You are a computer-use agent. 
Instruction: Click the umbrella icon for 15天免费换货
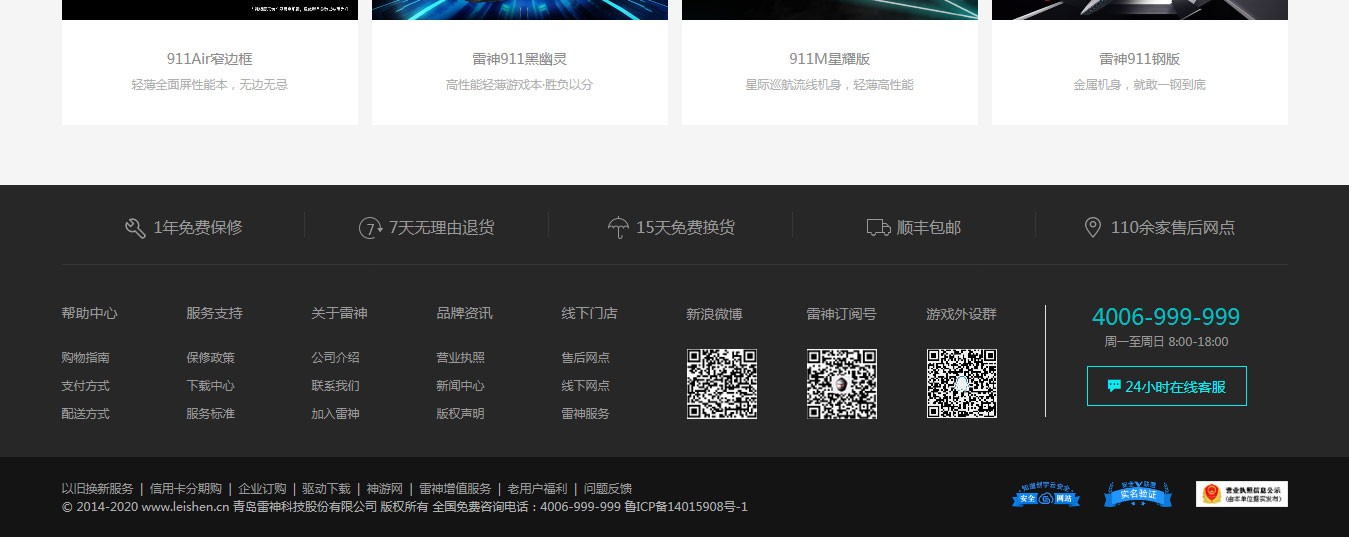tap(618, 228)
